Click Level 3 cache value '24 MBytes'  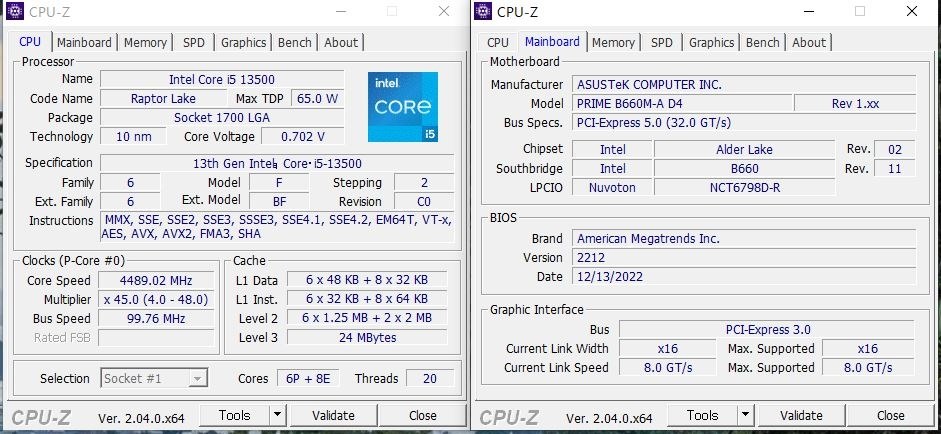coord(367,337)
